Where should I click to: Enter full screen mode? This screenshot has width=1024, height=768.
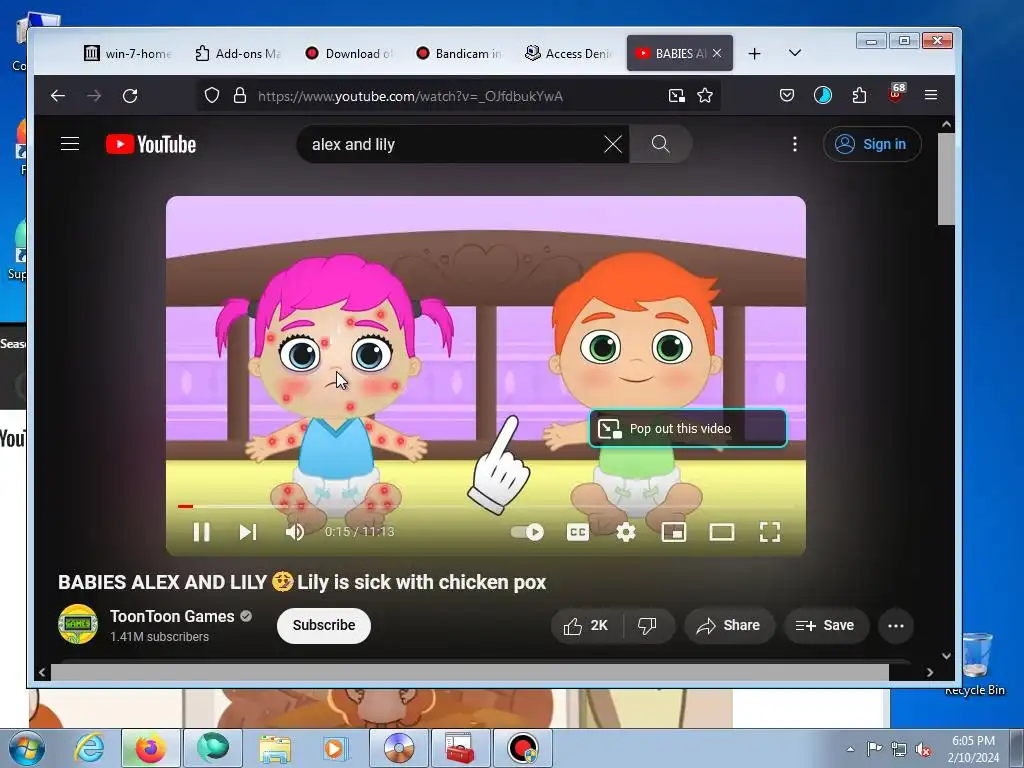[770, 532]
